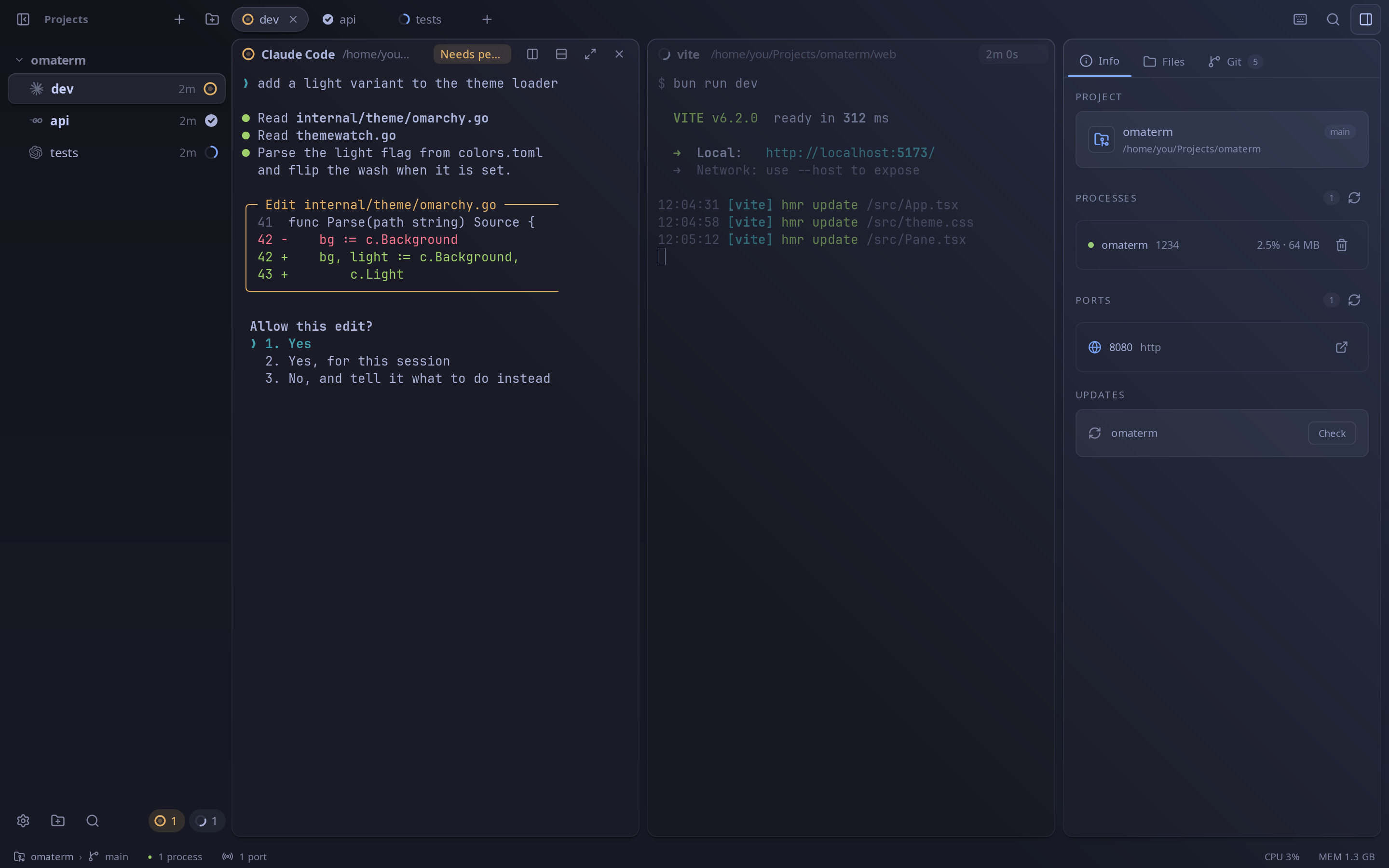Image resolution: width=1389 pixels, height=868 pixels.
Task: Refresh the Processes list
Action: click(x=1354, y=198)
